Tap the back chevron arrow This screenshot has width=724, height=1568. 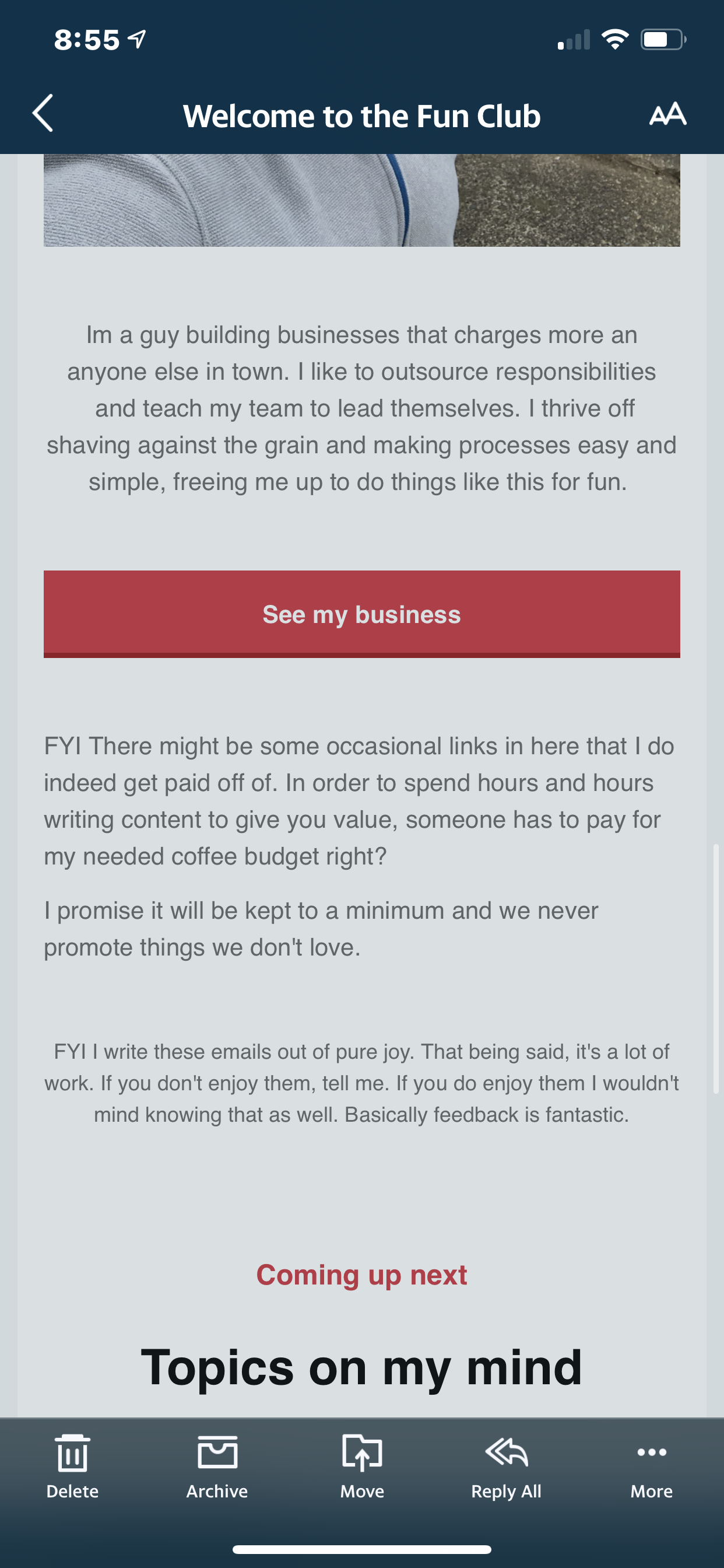click(43, 113)
